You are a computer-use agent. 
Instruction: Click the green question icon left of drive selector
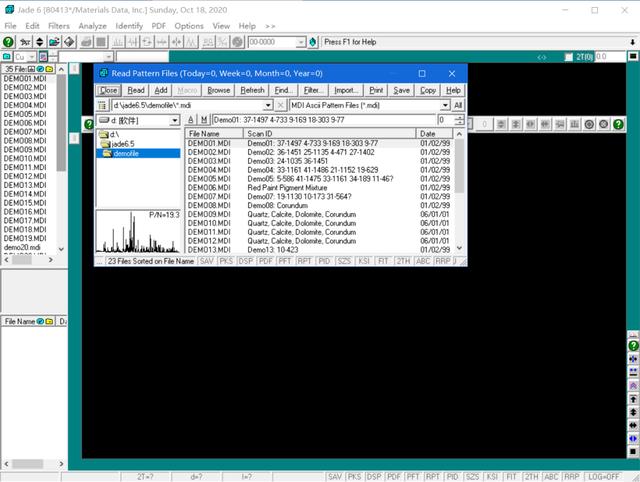pyautogui.click(x=87, y=121)
